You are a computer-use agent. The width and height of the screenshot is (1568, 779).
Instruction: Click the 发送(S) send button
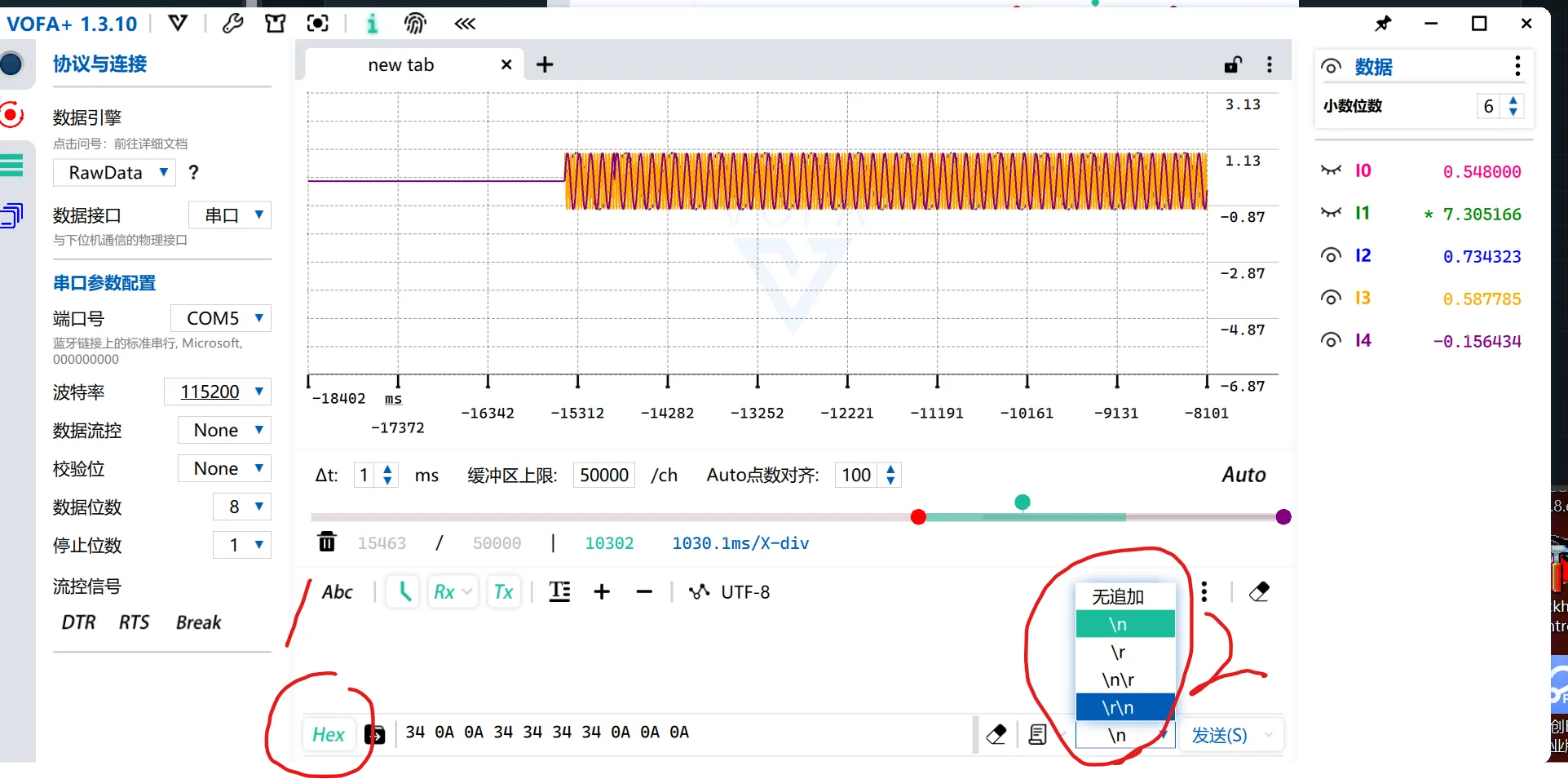1219,735
